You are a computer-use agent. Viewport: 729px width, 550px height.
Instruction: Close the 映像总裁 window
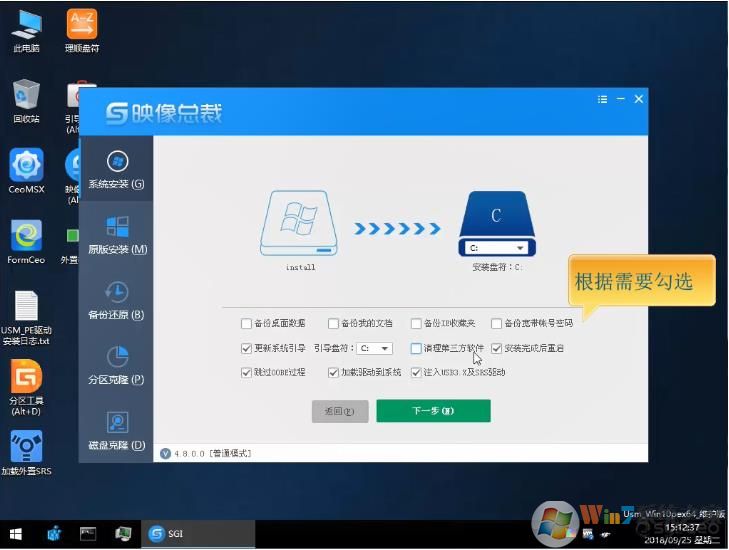(639, 99)
